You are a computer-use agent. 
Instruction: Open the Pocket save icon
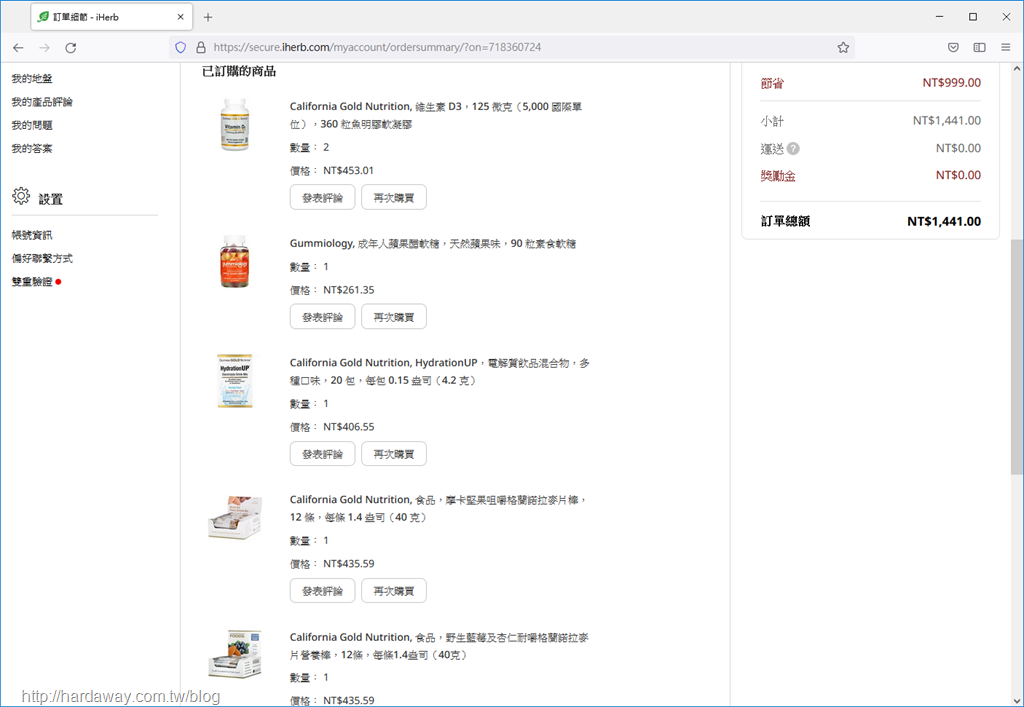pos(953,47)
